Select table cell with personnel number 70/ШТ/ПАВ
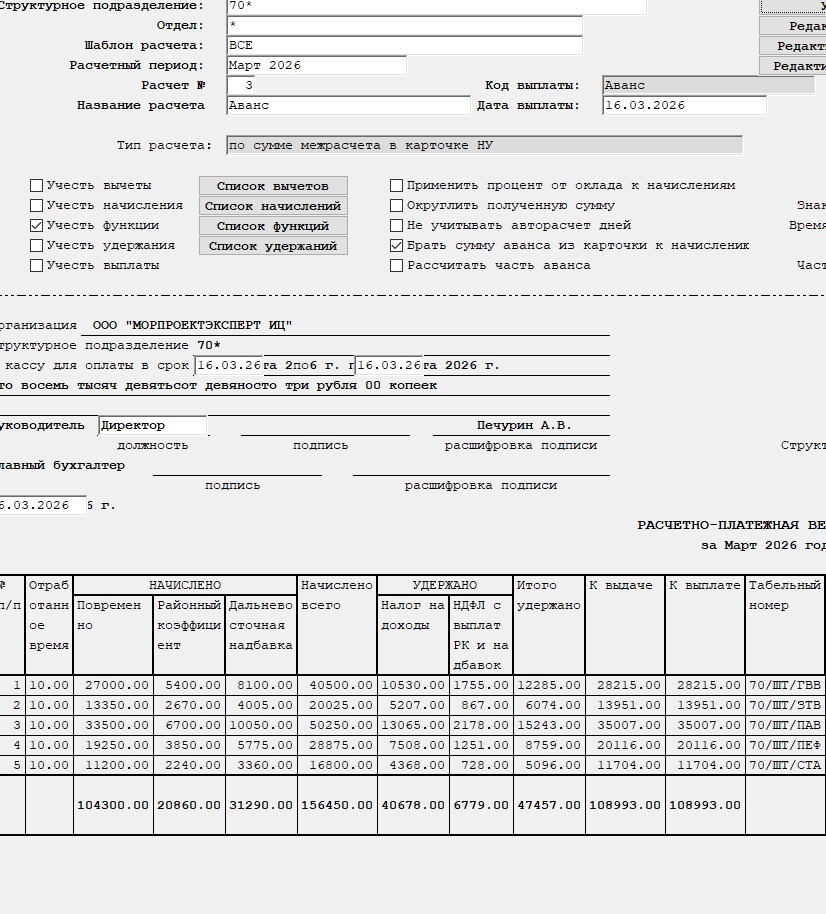 (784, 725)
